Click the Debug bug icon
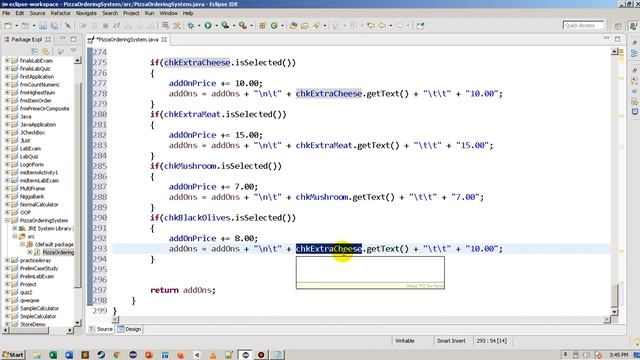This screenshot has width=640, height=360. point(191,26)
